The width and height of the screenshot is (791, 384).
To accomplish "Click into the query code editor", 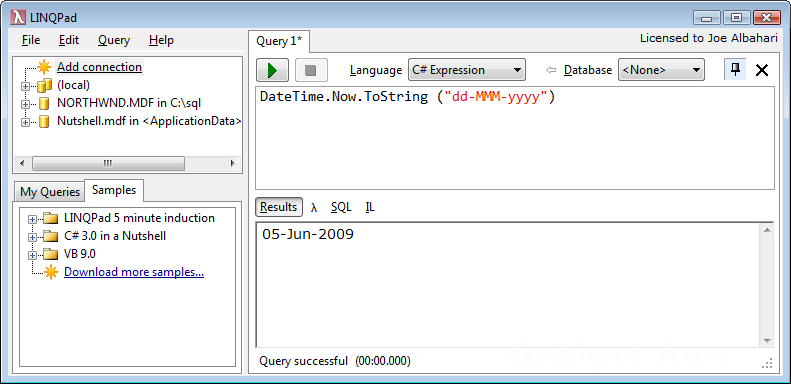I will (515, 138).
